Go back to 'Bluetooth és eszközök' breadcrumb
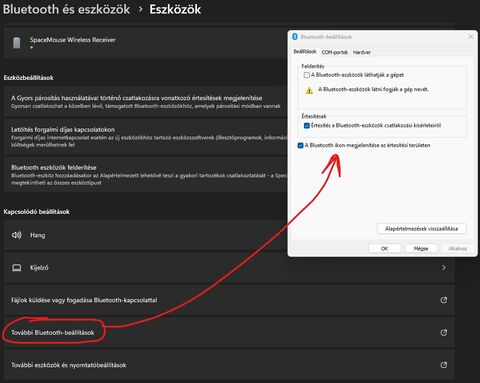The image size is (480, 383). 66,9
